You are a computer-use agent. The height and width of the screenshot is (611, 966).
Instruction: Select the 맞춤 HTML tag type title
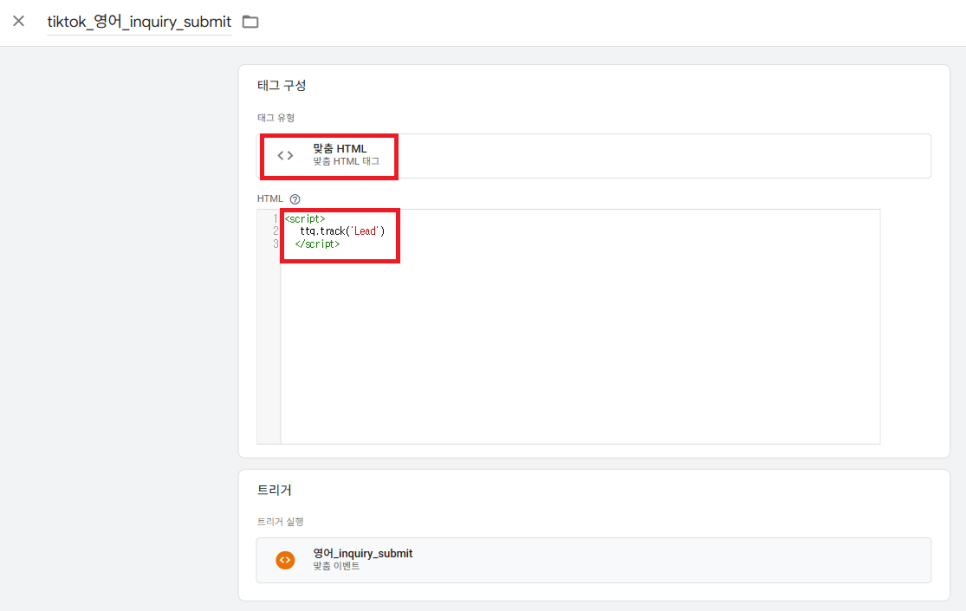click(339, 149)
